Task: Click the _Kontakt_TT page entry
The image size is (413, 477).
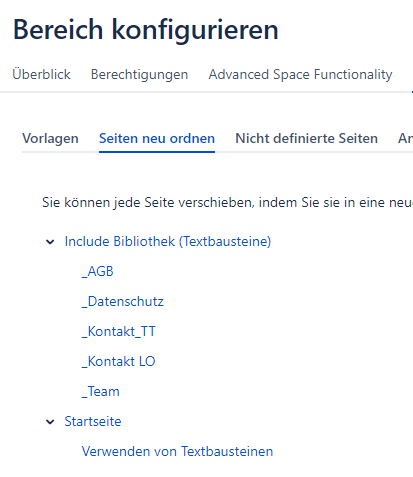Action: 119,331
